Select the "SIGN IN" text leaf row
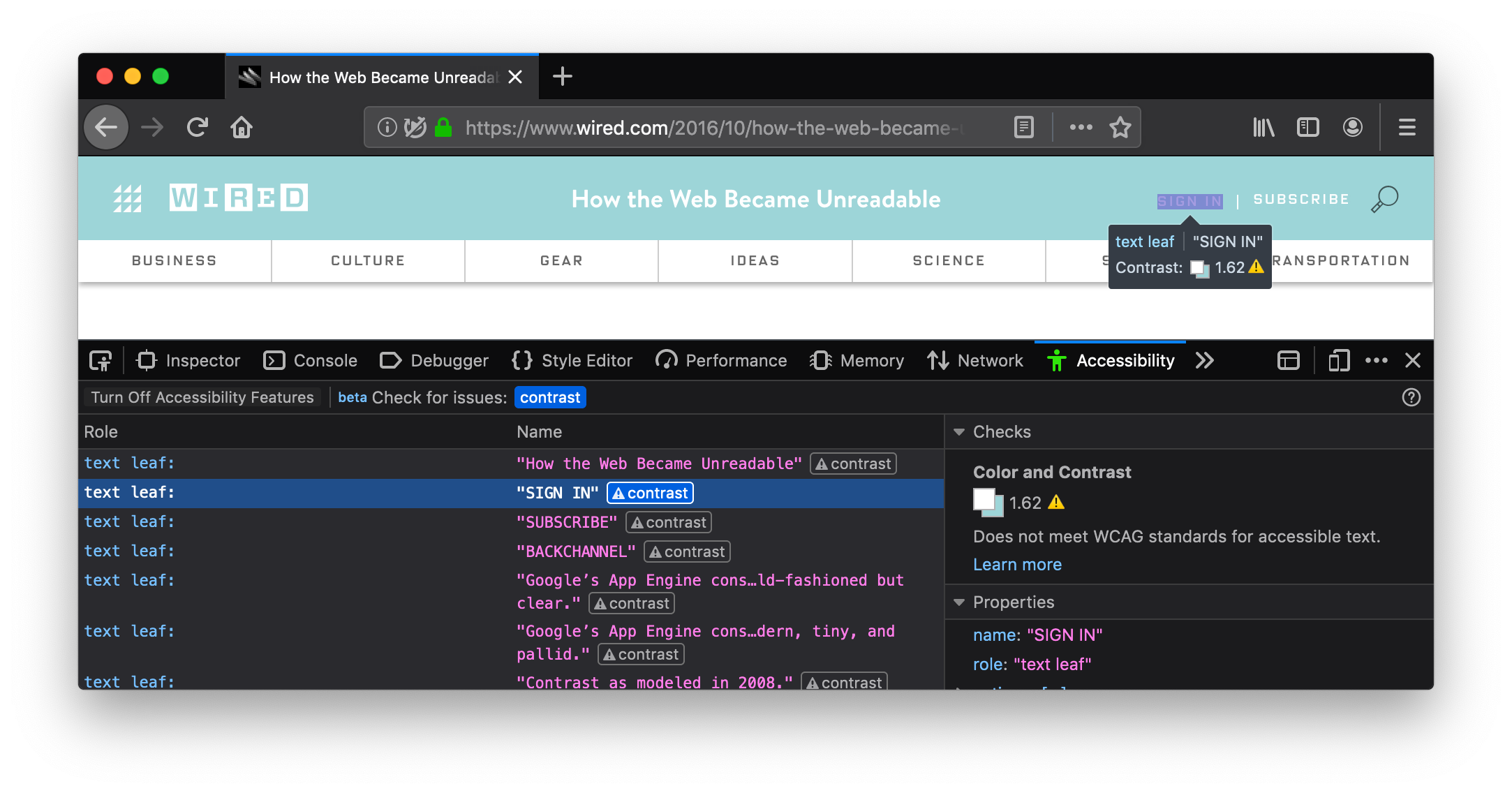Screen dimensions: 1512x793 click(x=511, y=493)
